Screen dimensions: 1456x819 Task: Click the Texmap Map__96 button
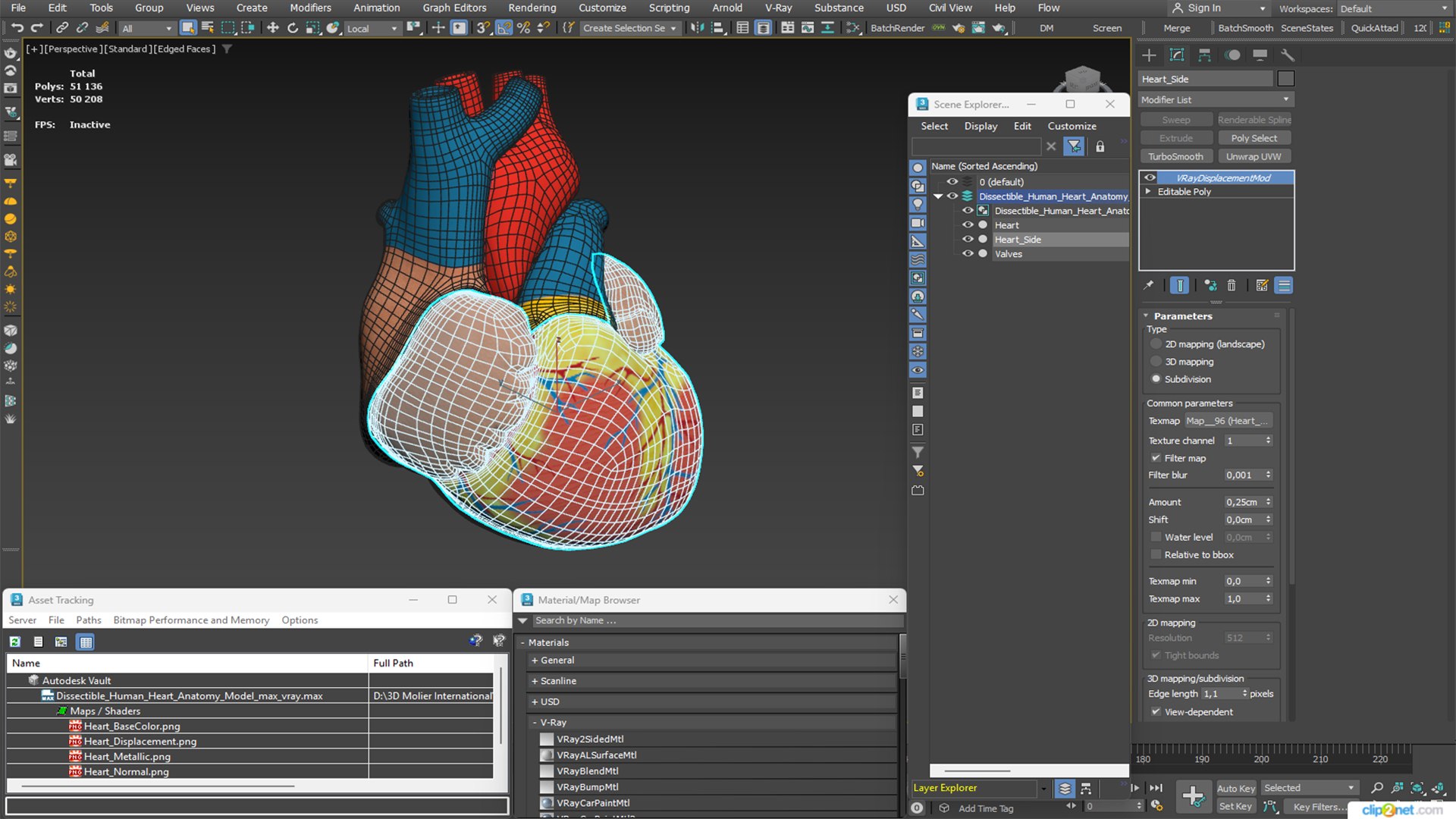(1228, 421)
